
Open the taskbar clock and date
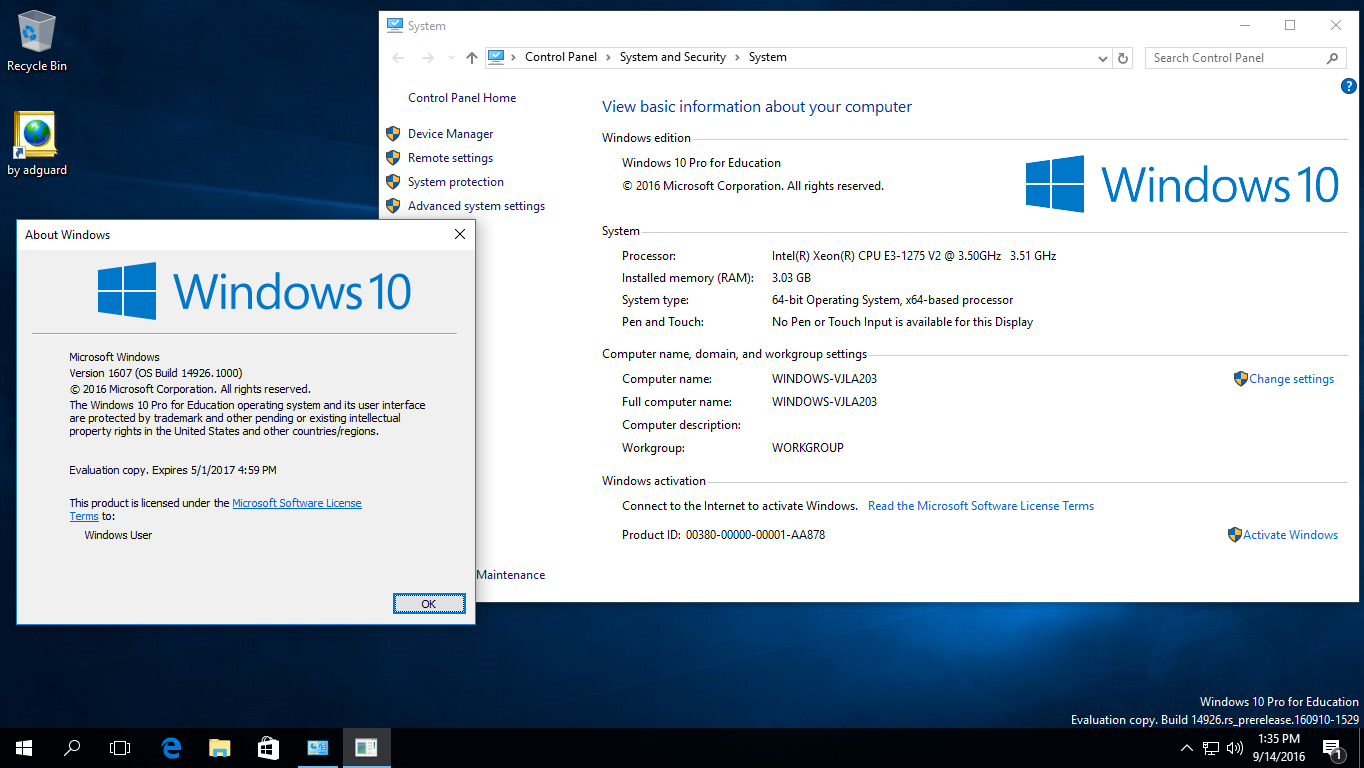(1278, 747)
